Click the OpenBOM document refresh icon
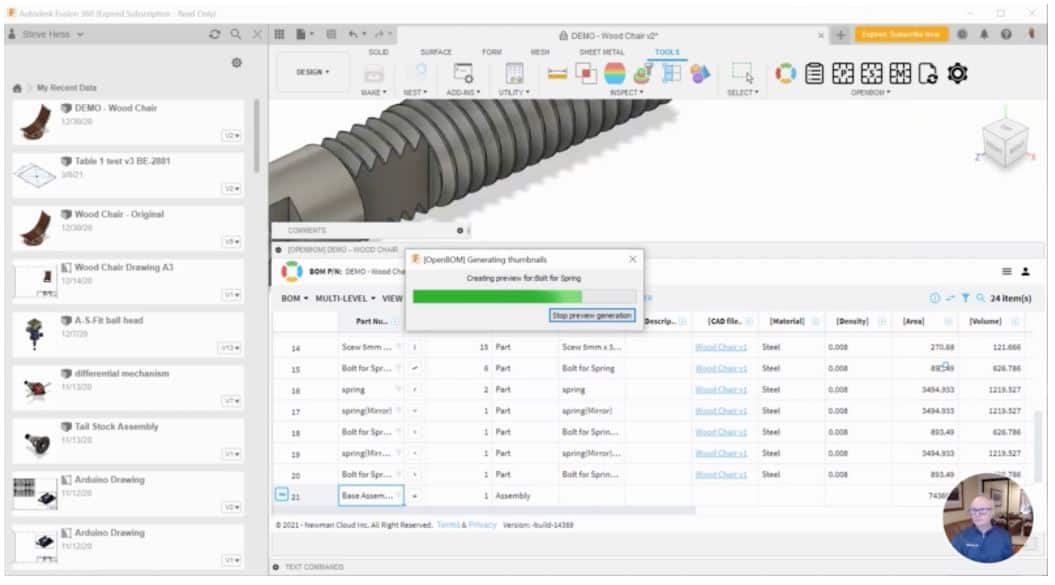This screenshot has width=1055, height=585. click(929, 73)
